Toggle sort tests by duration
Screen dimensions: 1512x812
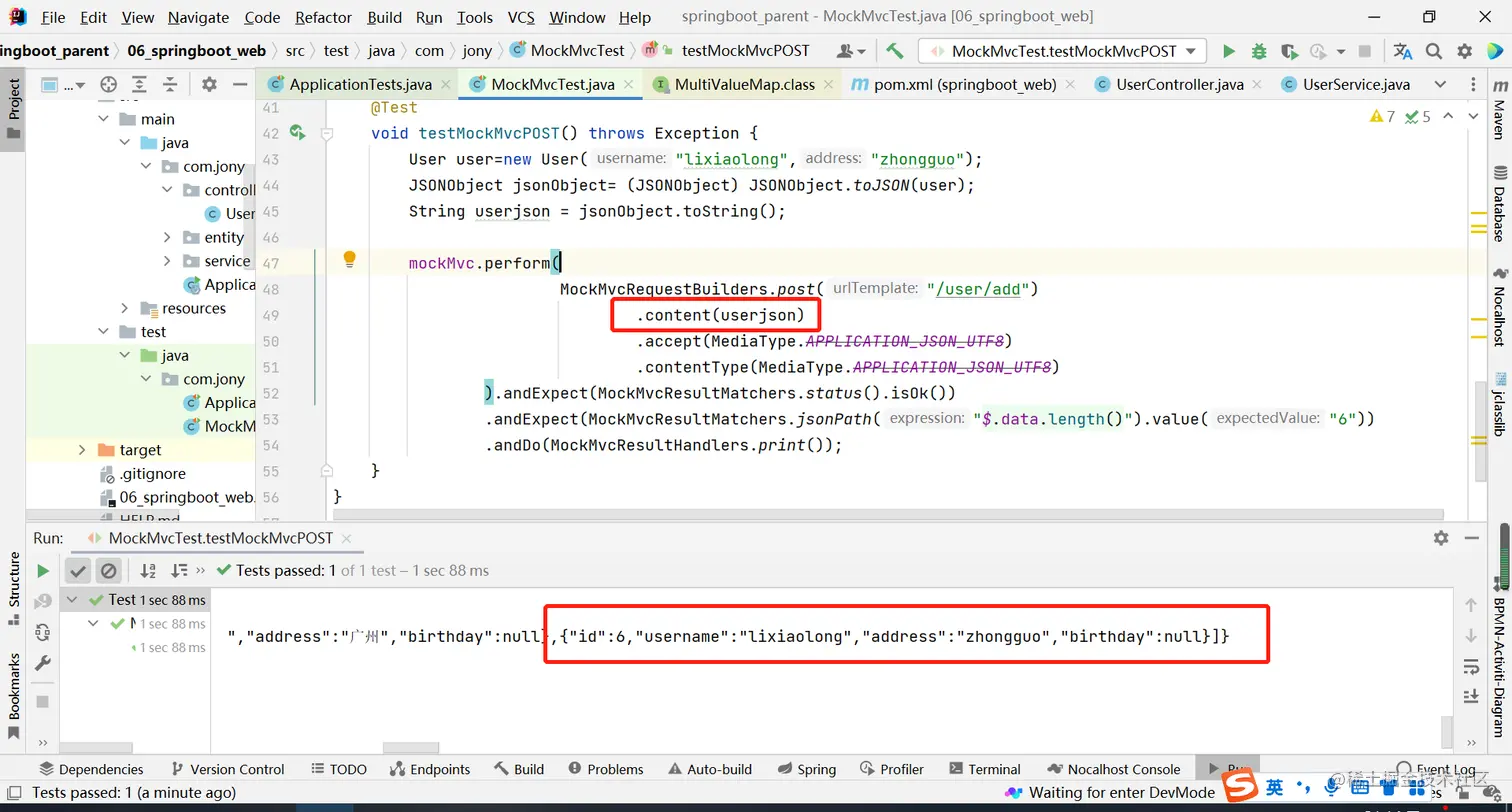click(179, 571)
